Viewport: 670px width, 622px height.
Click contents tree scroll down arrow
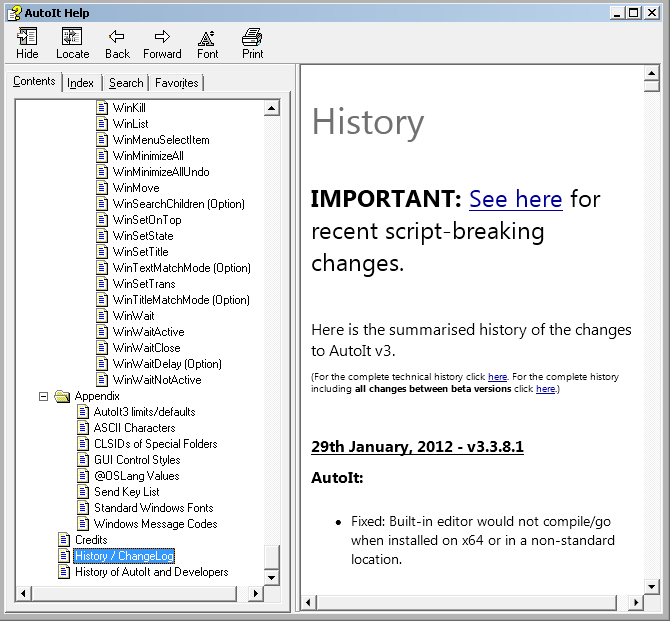[x=271, y=578]
